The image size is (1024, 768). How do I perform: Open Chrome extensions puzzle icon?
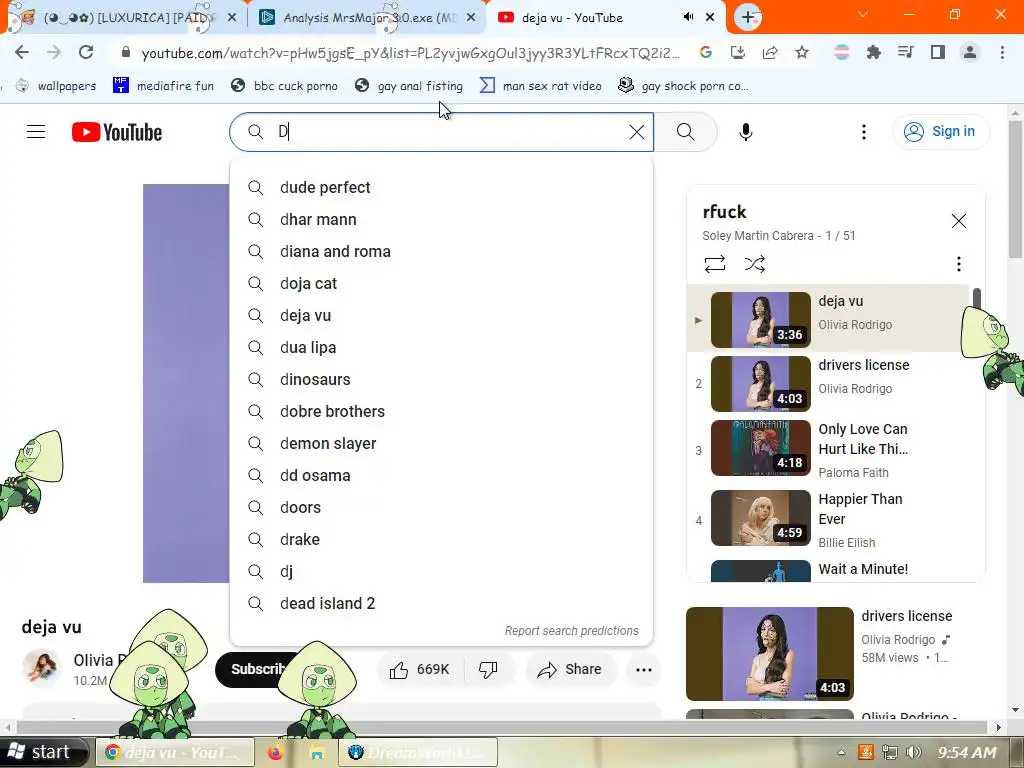873,52
